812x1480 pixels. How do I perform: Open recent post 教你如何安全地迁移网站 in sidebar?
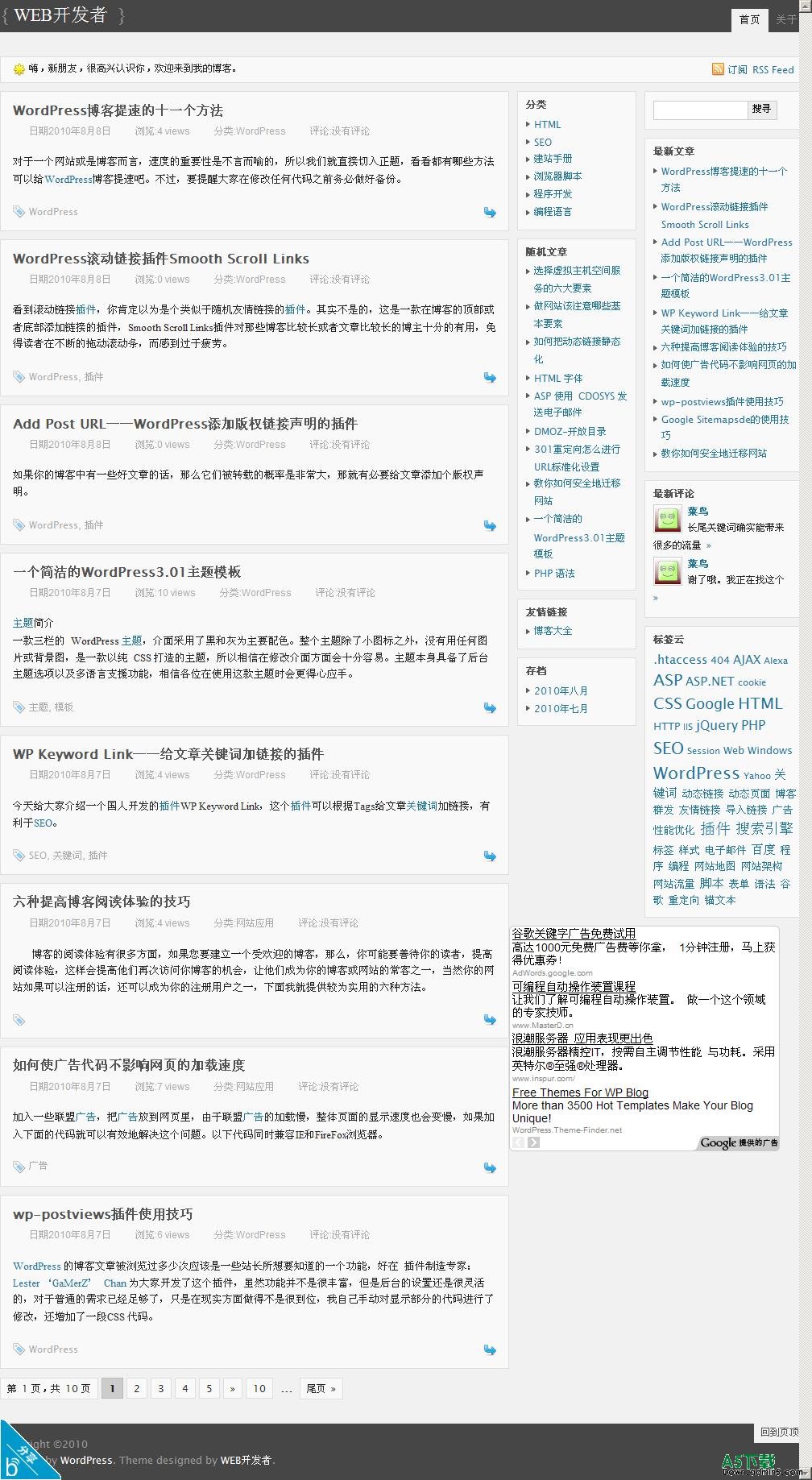click(x=714, y=454)
